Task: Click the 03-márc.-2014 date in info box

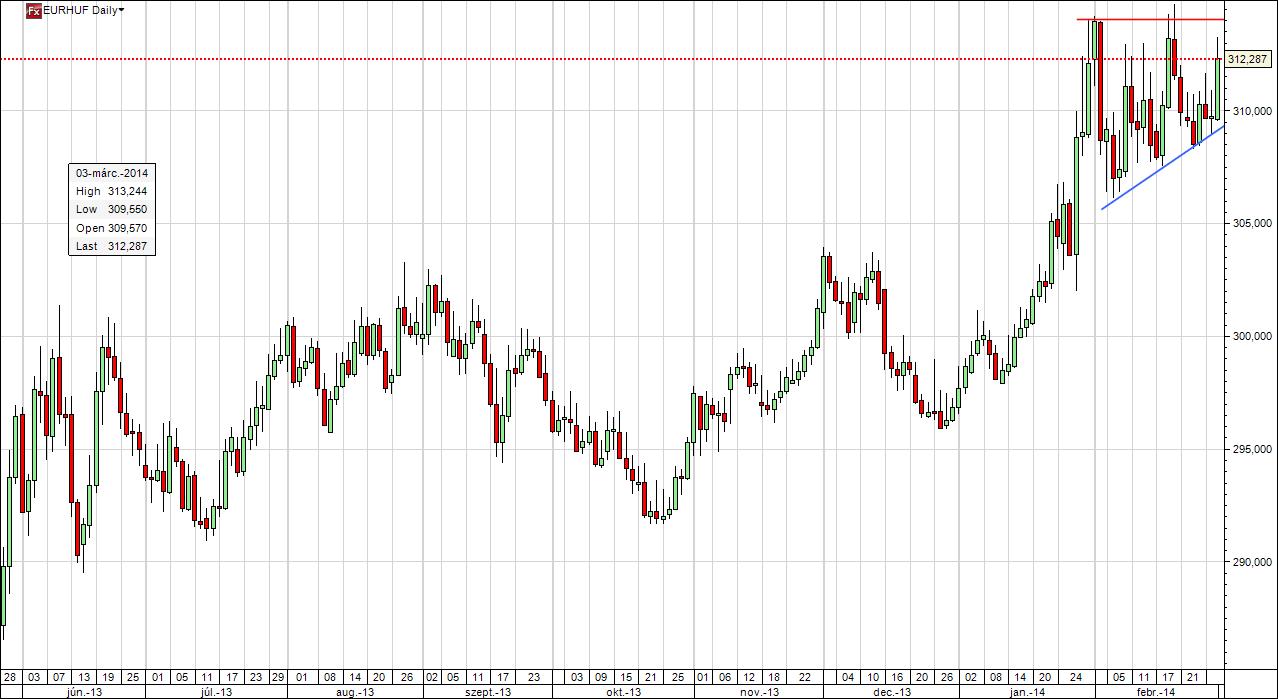Action: [x=112, y=173]
